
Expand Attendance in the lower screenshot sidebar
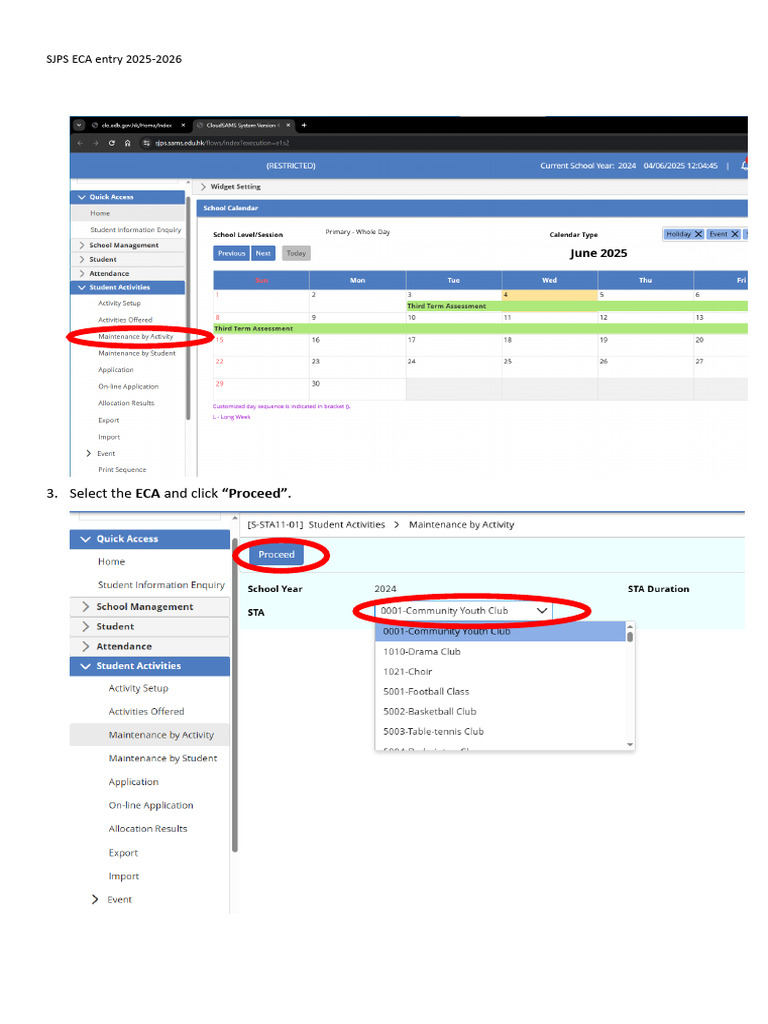coord(150,646)
